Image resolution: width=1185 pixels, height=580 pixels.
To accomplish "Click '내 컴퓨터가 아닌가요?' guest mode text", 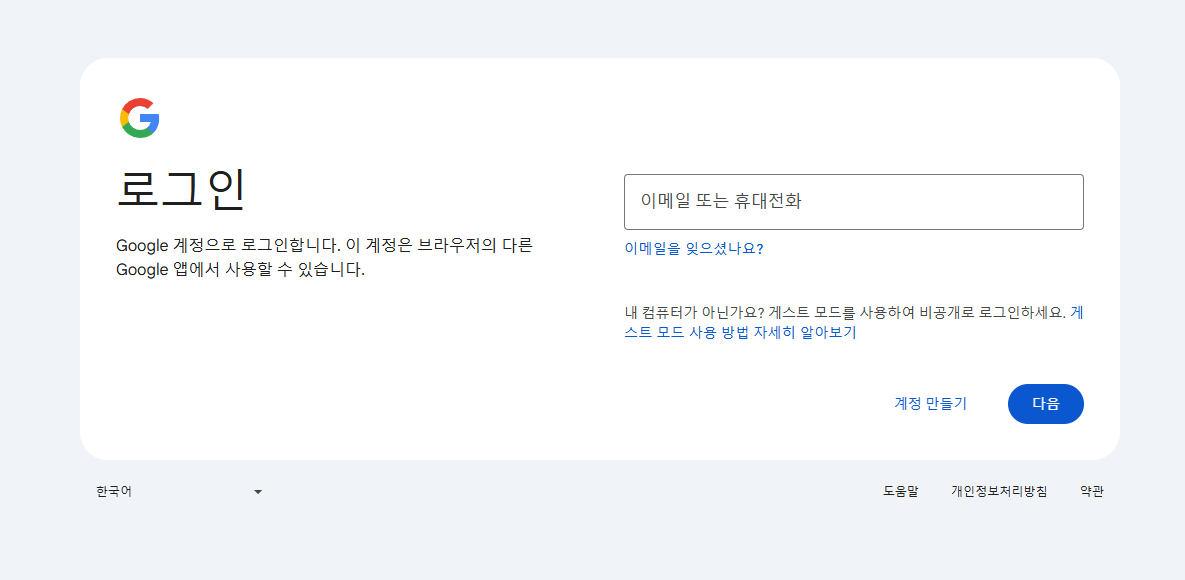I will [695, 313].
